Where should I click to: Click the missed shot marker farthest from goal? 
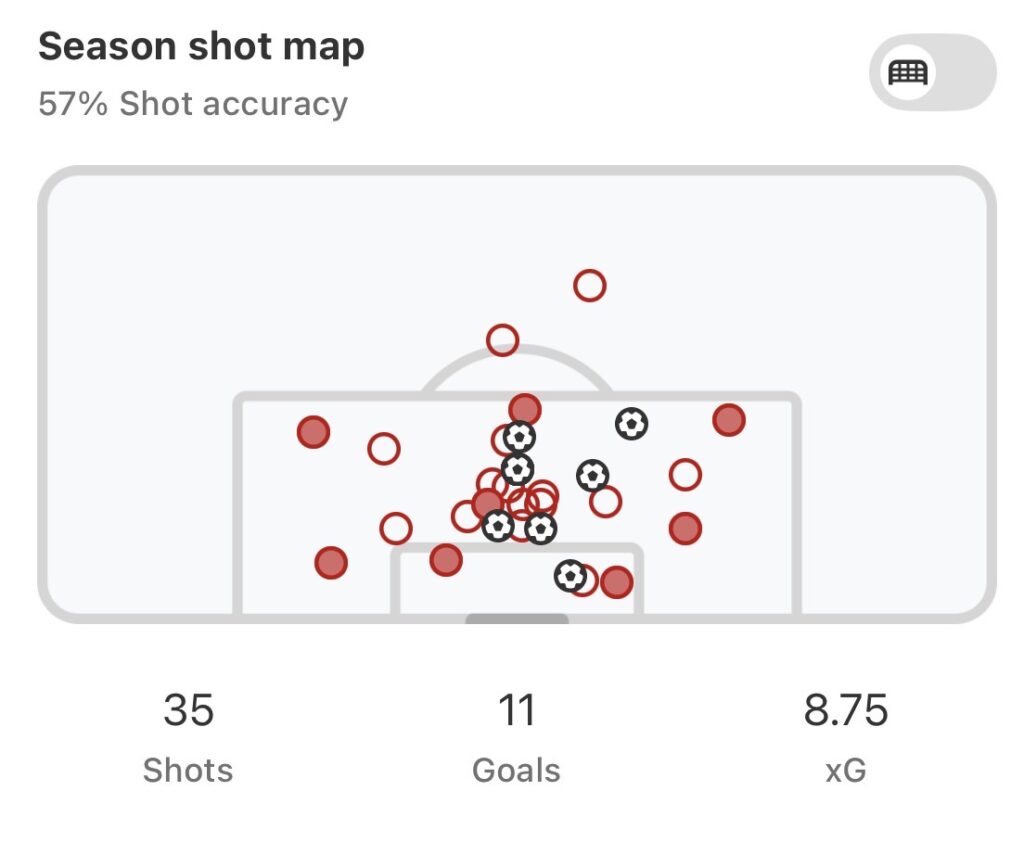pyautogui.click(x=590, y=286)
